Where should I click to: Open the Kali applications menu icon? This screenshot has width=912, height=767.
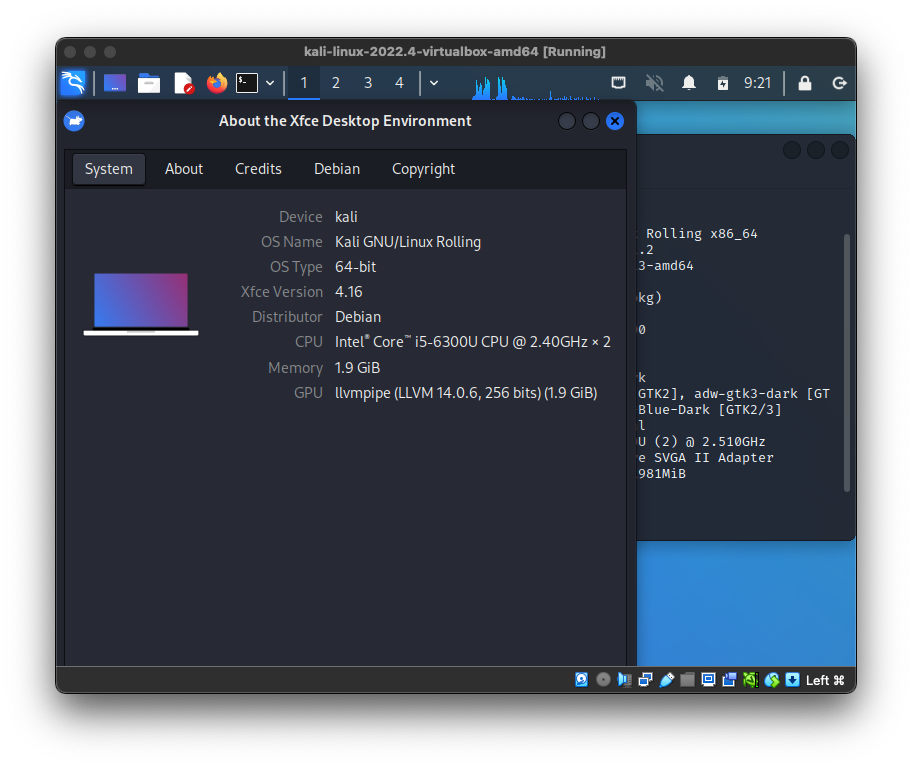click(72, 83)
